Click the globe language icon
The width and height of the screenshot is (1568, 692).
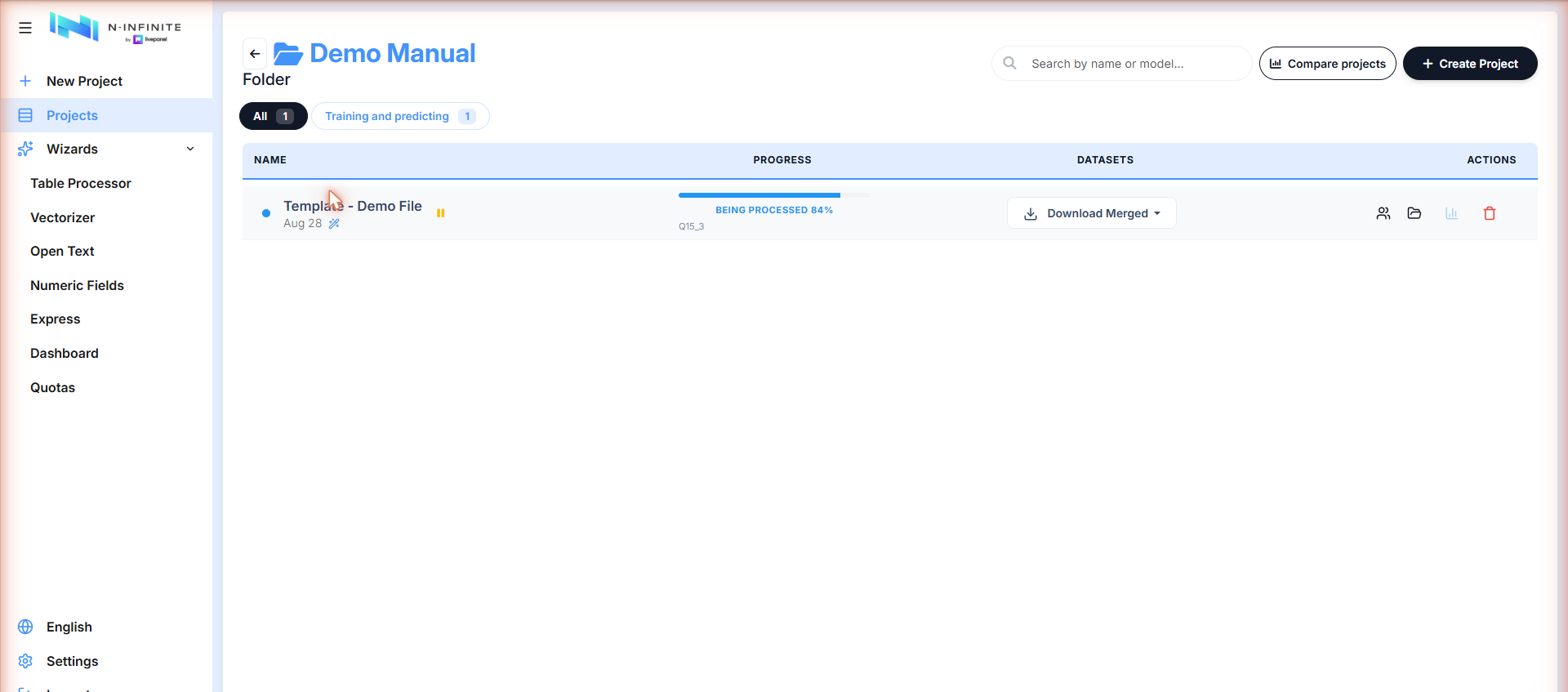point(25,627)
